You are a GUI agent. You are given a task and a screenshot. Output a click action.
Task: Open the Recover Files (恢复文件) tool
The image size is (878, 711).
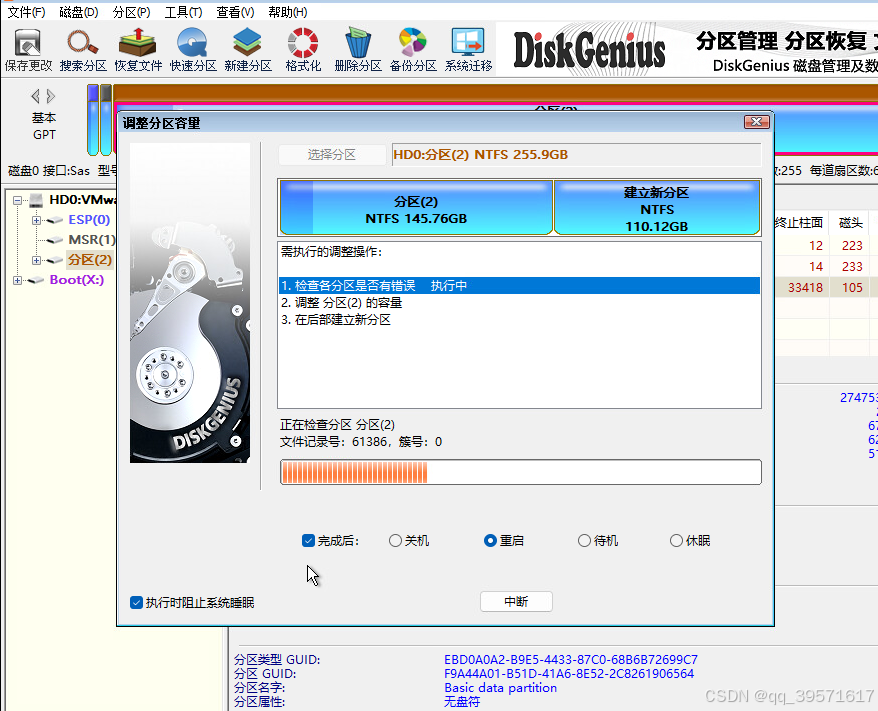click(138, 50)
